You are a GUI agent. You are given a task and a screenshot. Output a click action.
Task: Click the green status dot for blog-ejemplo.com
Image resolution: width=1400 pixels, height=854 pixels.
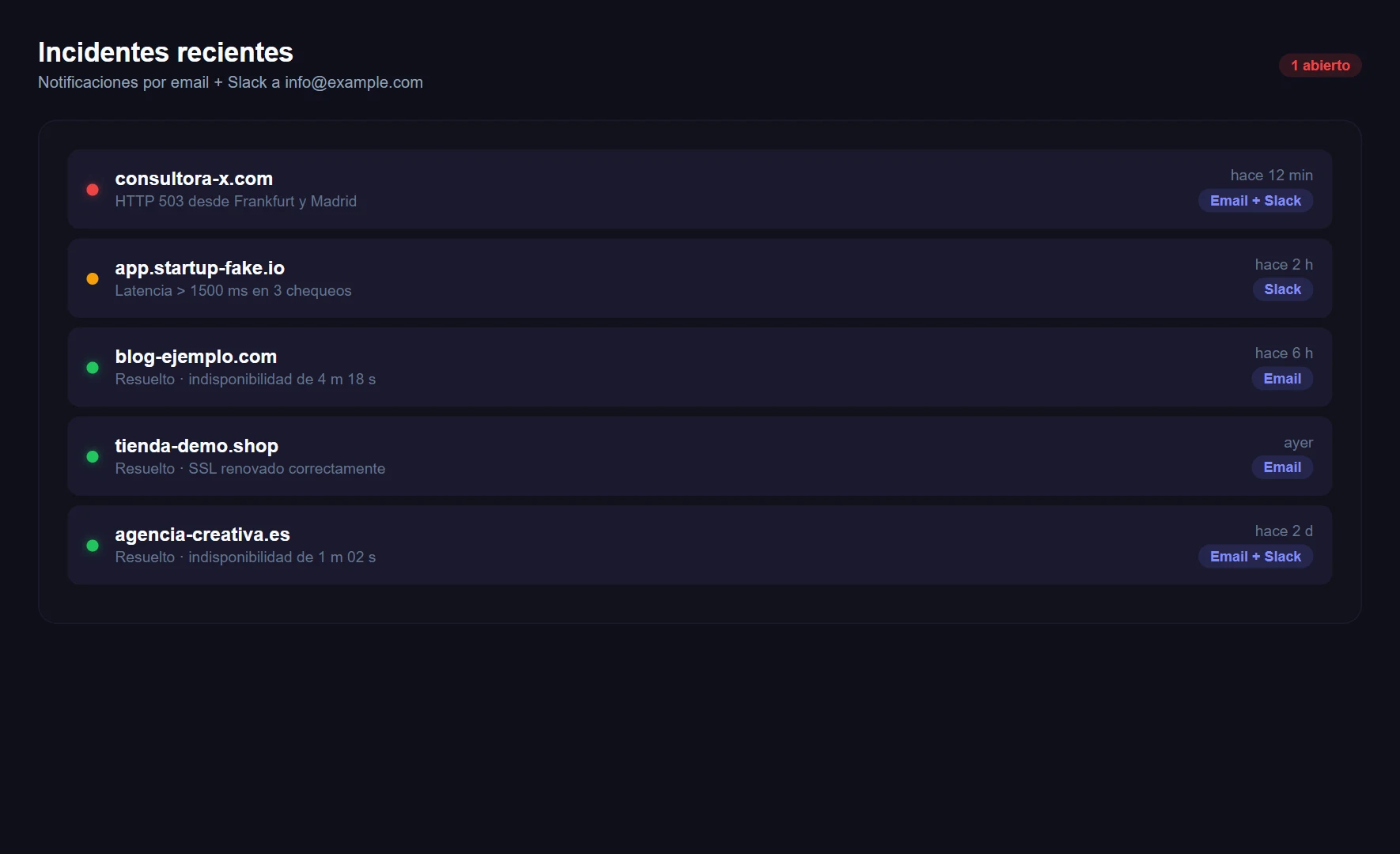[93, 368]
